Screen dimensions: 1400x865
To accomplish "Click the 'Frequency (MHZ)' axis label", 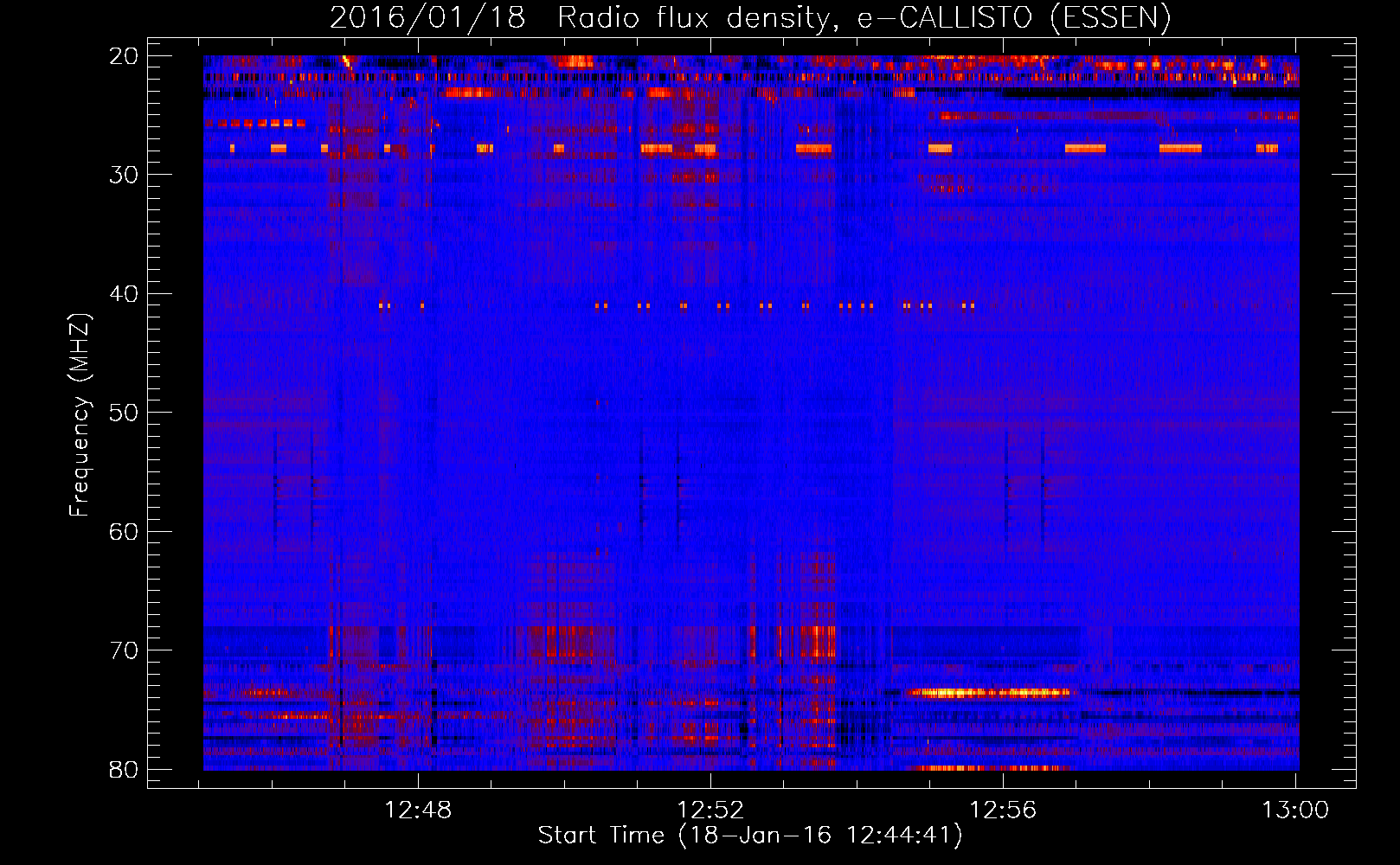I will (x=80, y=414).
